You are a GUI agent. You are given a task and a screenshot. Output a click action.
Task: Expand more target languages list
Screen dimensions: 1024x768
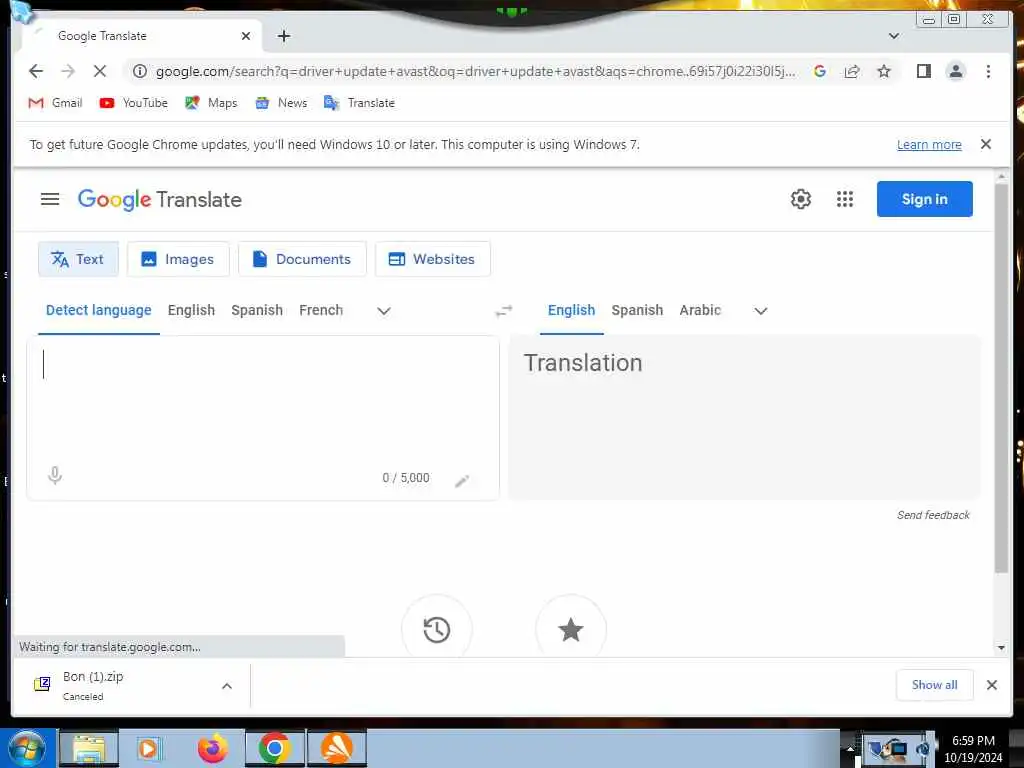pos(761,311)
